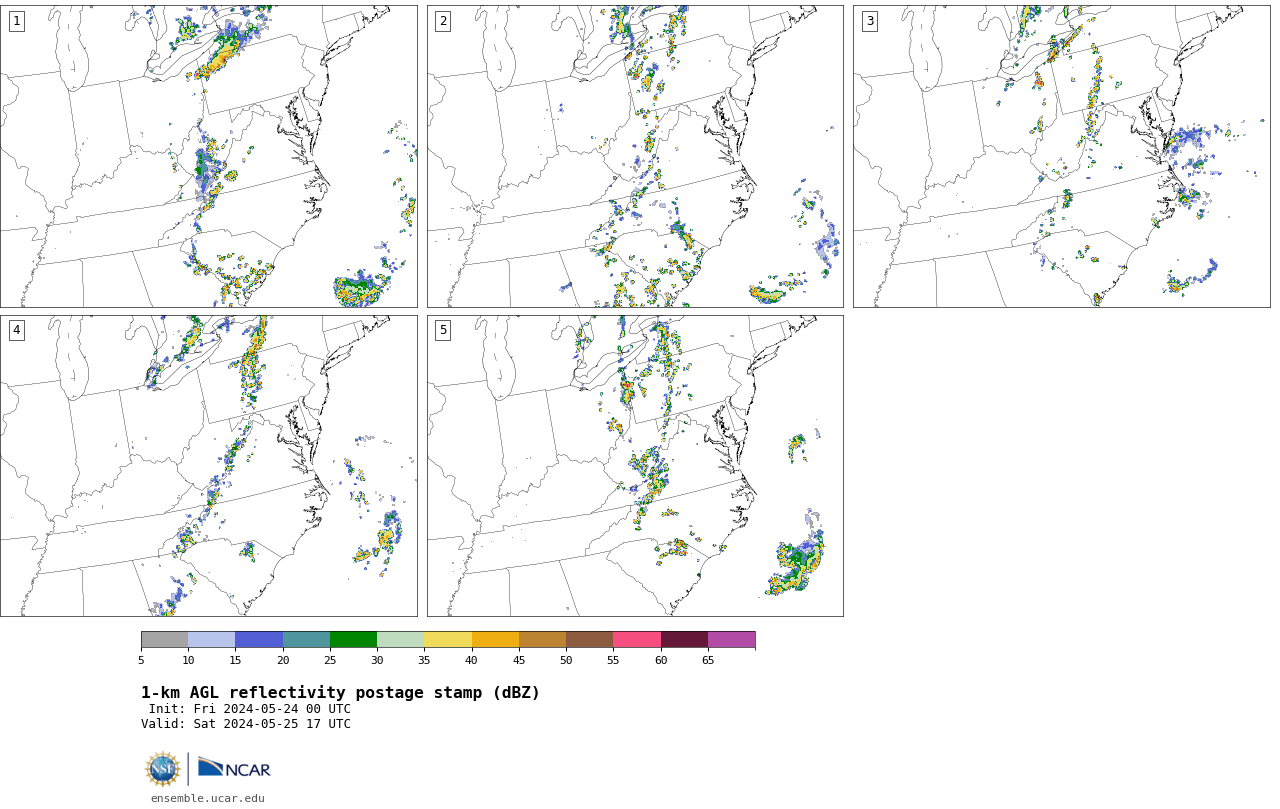Screen dimensions: 1280x809
Task: Click the orange 40-45 dBZ swatch
Action: click(495, 640)
